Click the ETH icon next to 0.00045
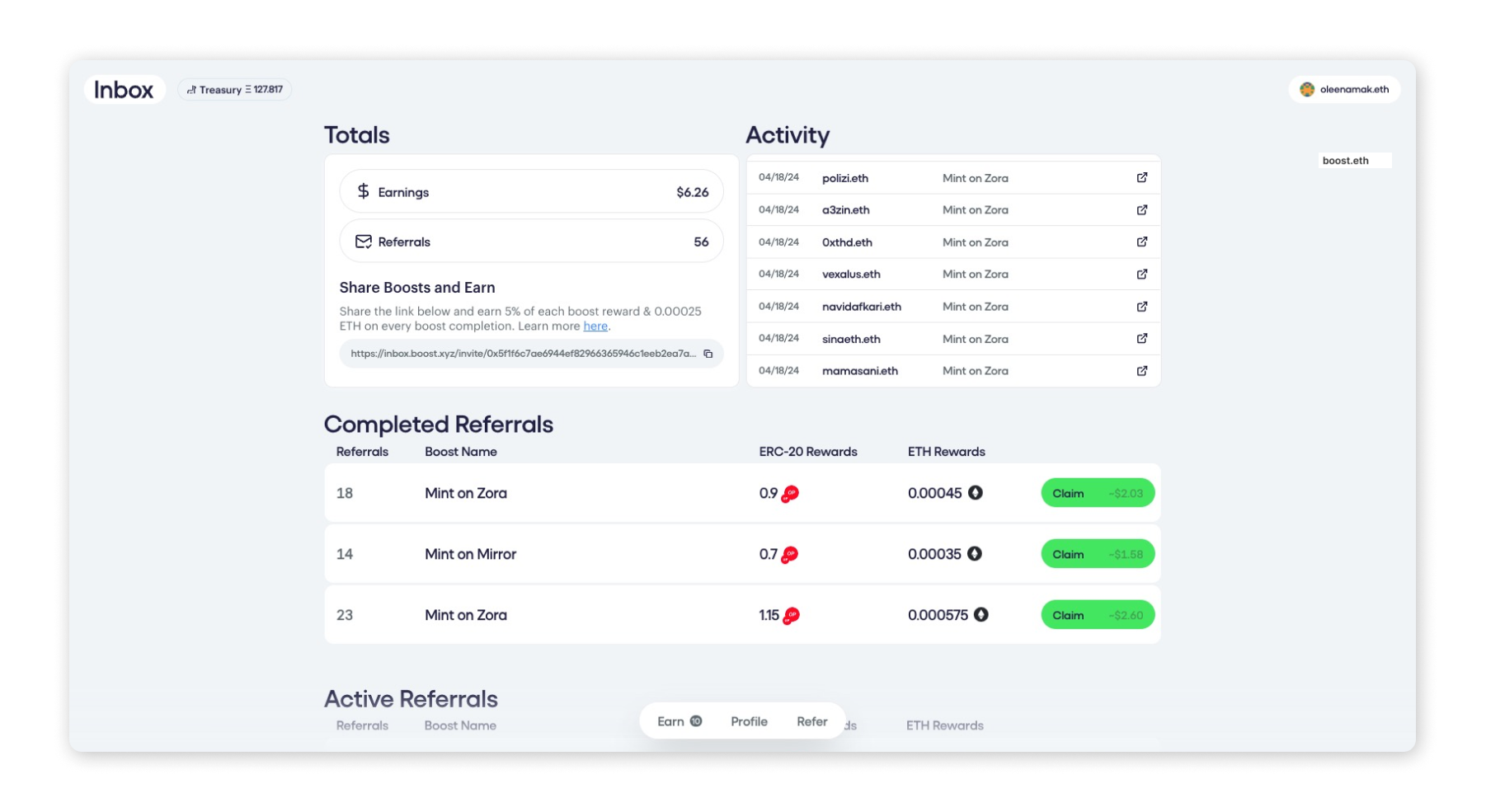The width and height of the screenshot is (1486, 812). (x=975, y=492)
